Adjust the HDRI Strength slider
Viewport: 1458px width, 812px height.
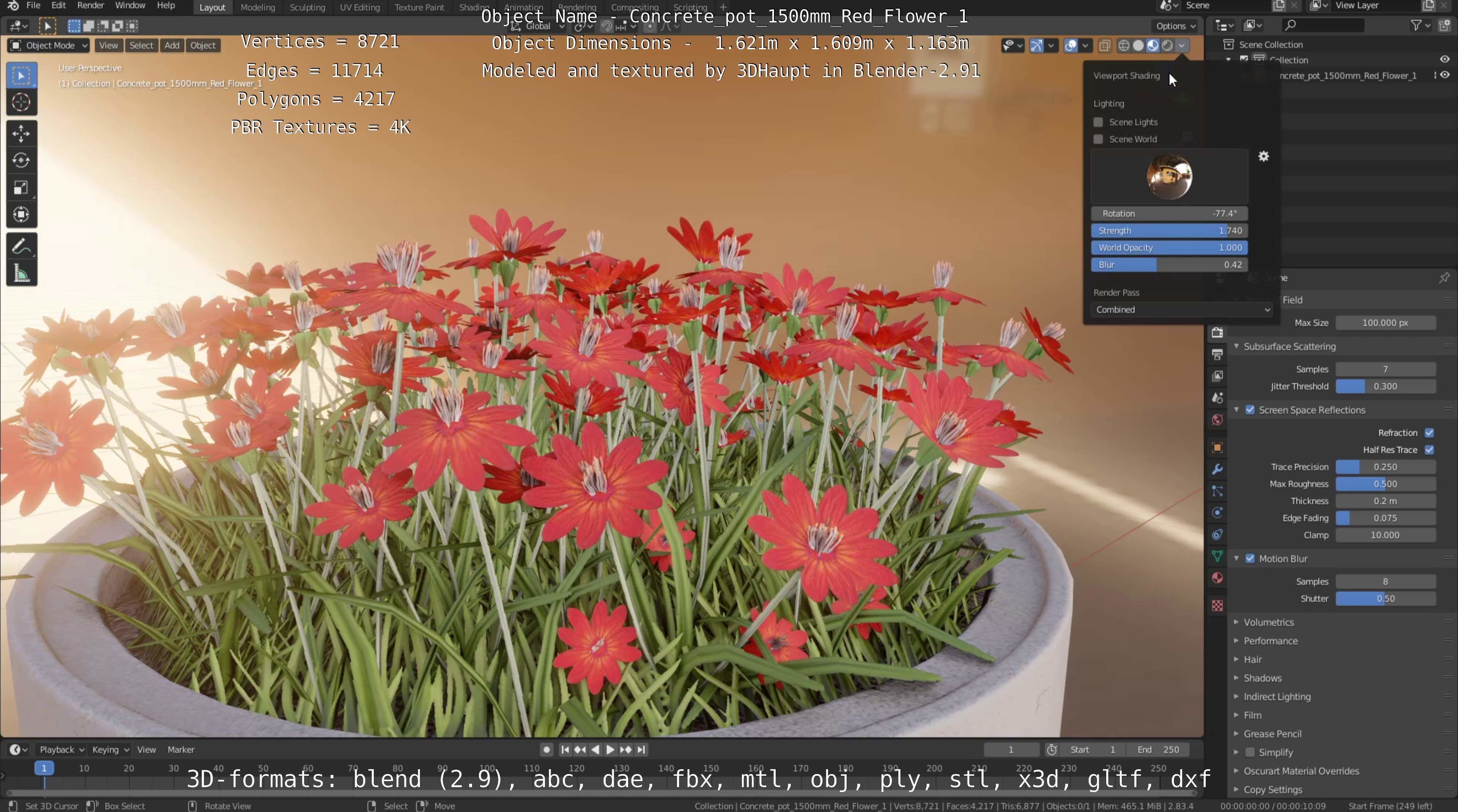pos(1169,231)
